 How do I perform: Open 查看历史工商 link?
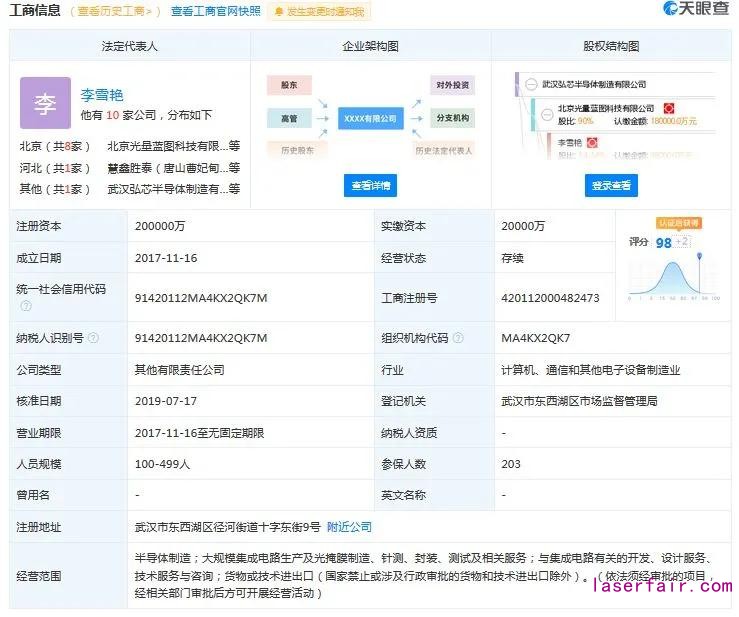[117, 11]
